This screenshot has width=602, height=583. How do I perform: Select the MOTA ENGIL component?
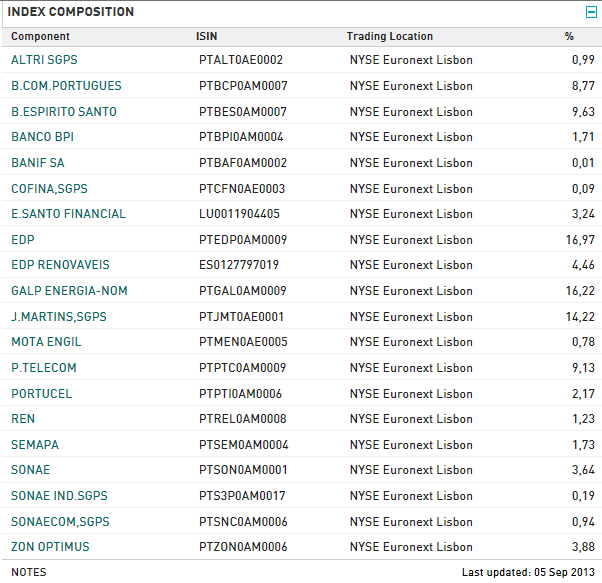point(46,342)
